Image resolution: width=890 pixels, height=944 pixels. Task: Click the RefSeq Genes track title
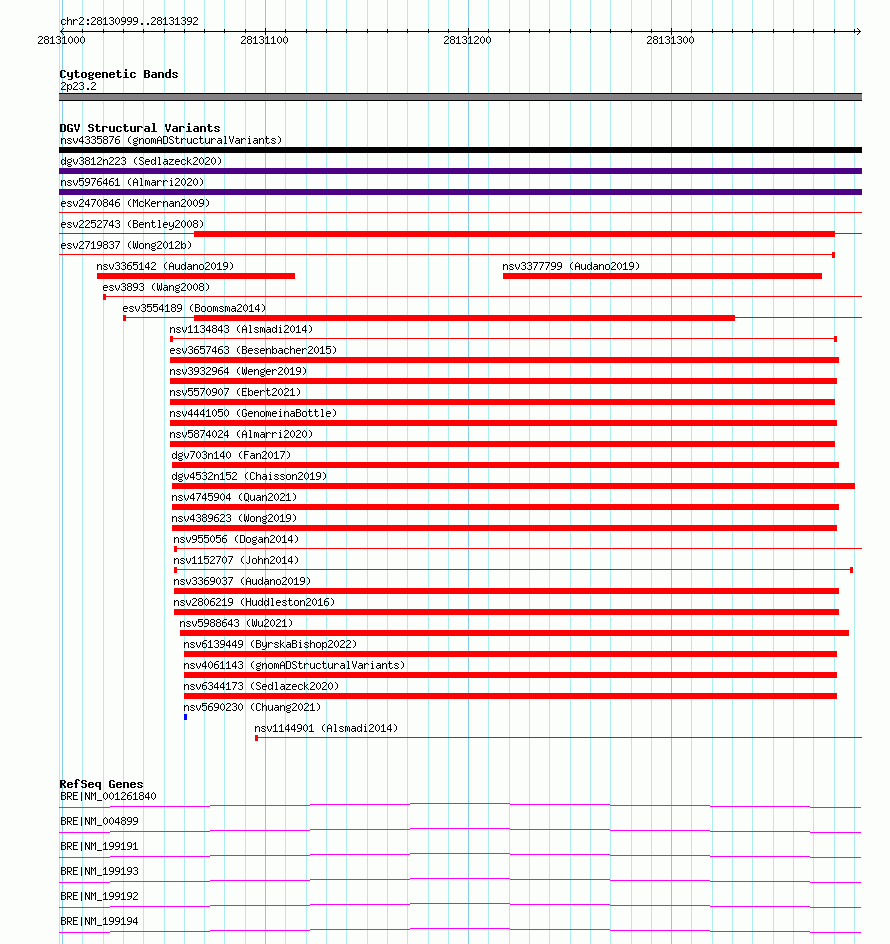pyautogui.click(x=101, y=784)
